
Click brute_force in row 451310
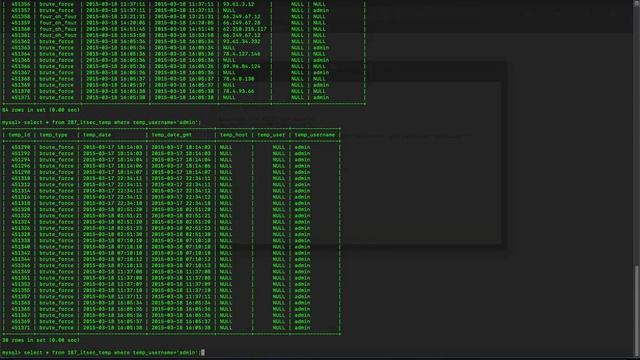coord(56,178)
